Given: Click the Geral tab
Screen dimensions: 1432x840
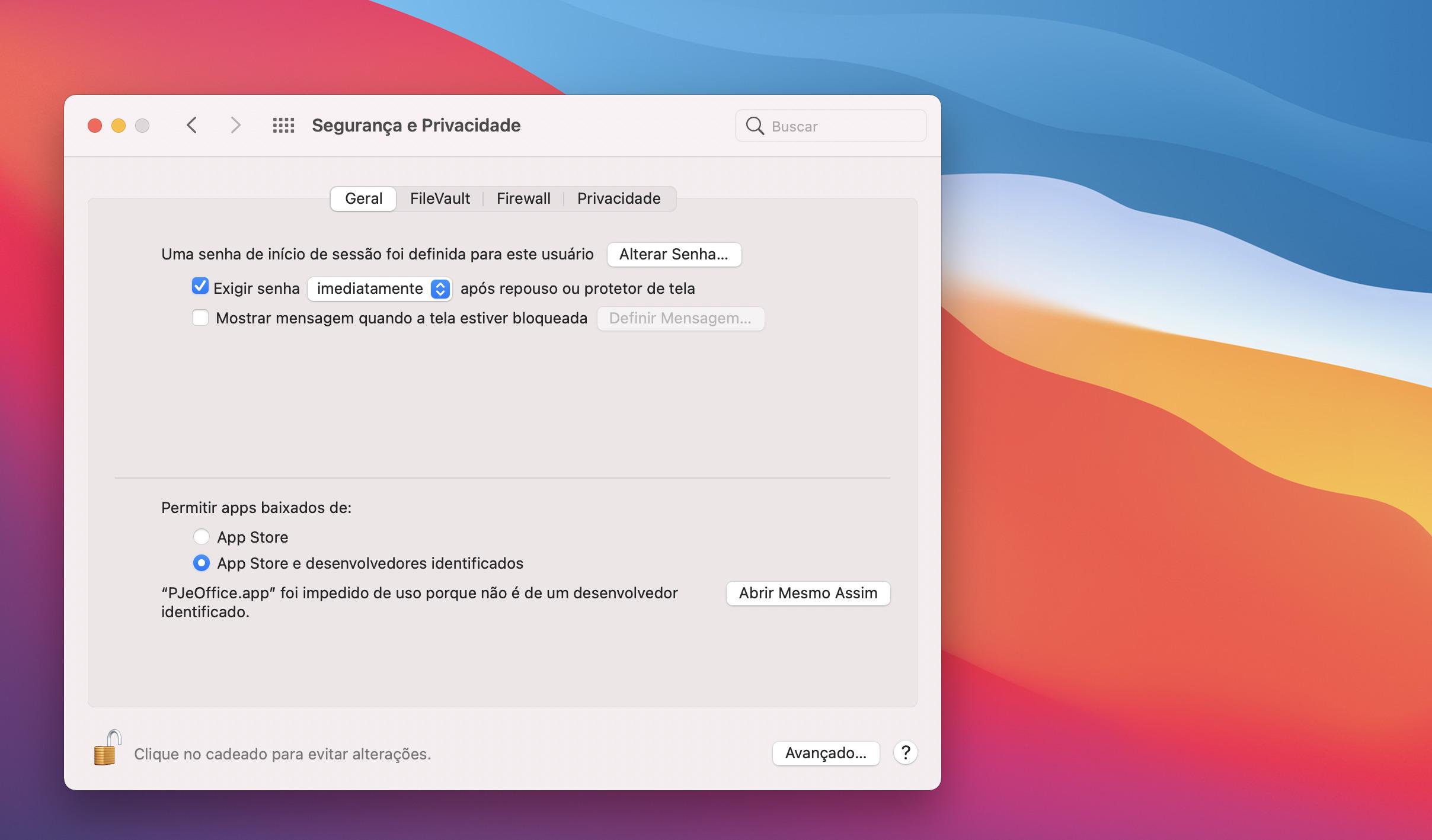Looking at the screenshot, I should click(x=363, y=197).
